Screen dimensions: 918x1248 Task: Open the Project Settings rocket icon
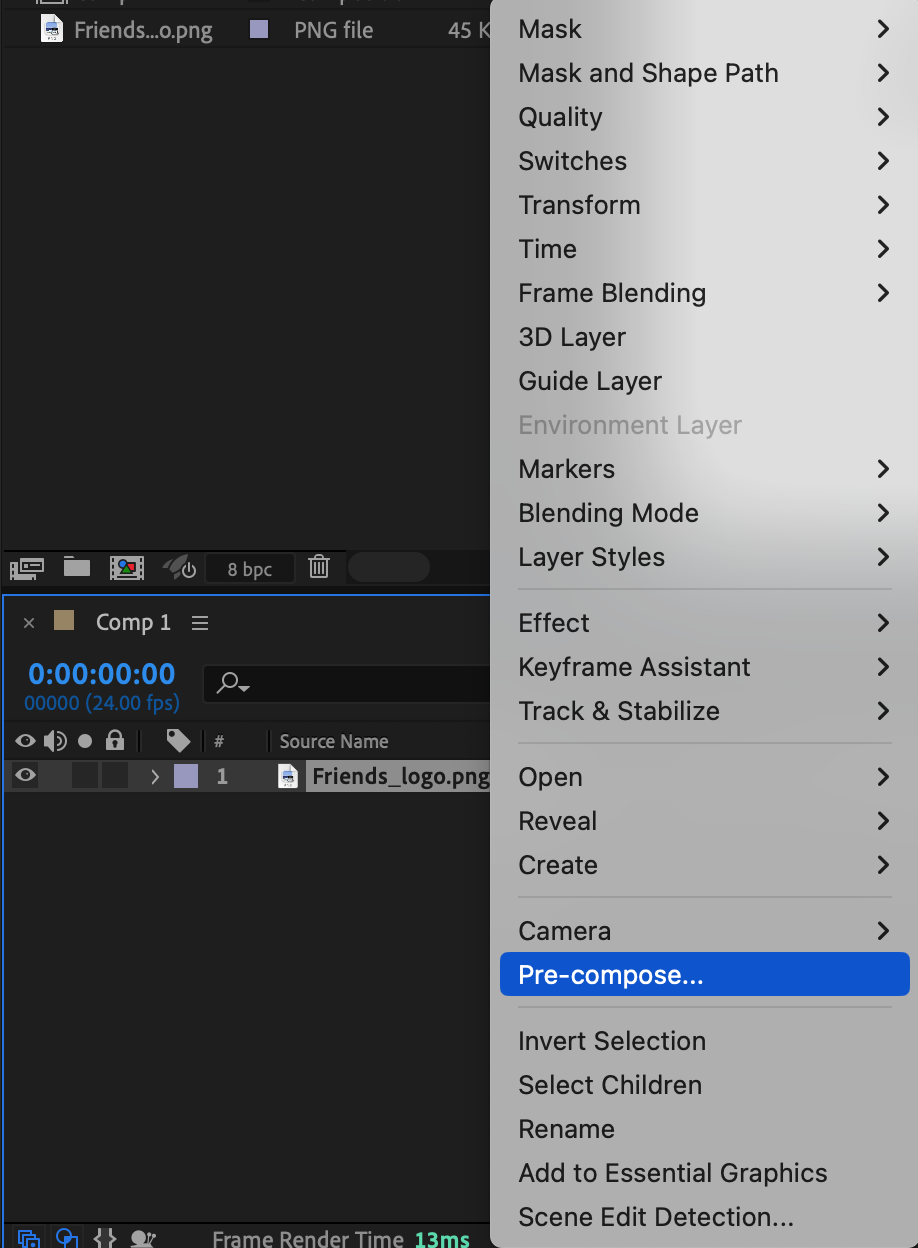point(180,568)
